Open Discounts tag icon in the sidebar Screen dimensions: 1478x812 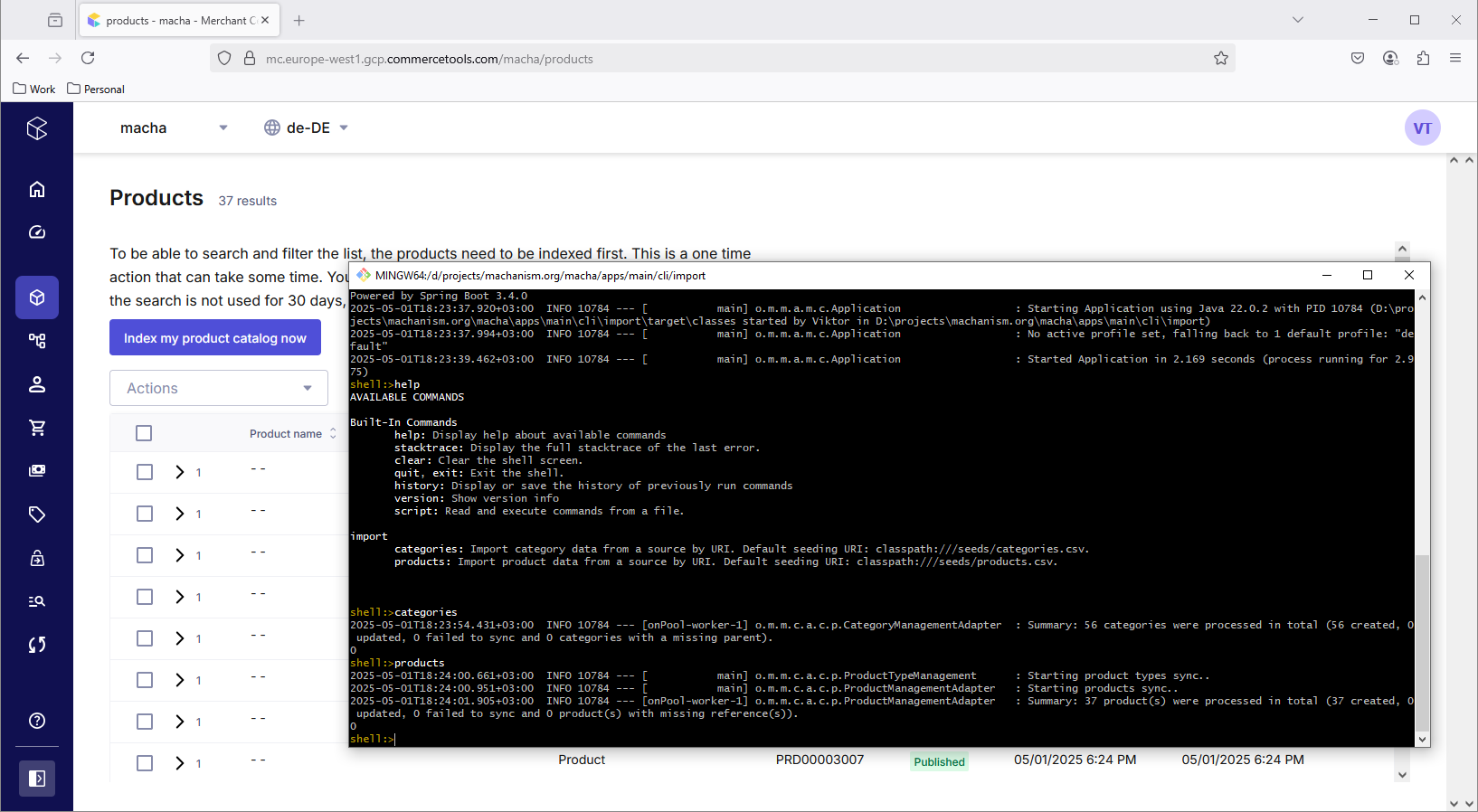click(x=37, y=515)
